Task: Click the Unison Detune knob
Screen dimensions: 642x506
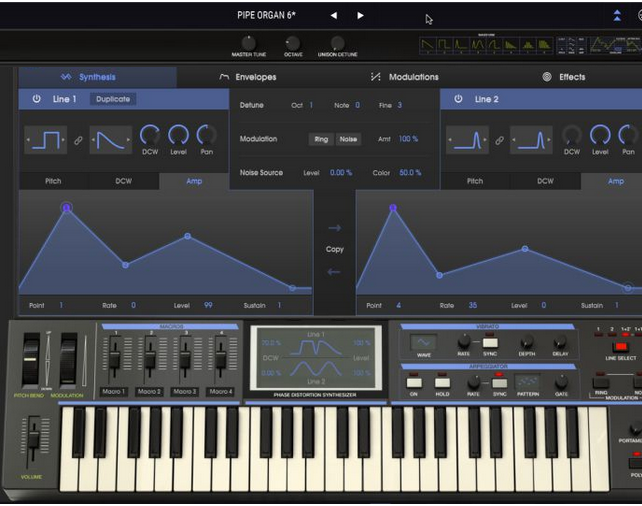Action: (337, 43)
